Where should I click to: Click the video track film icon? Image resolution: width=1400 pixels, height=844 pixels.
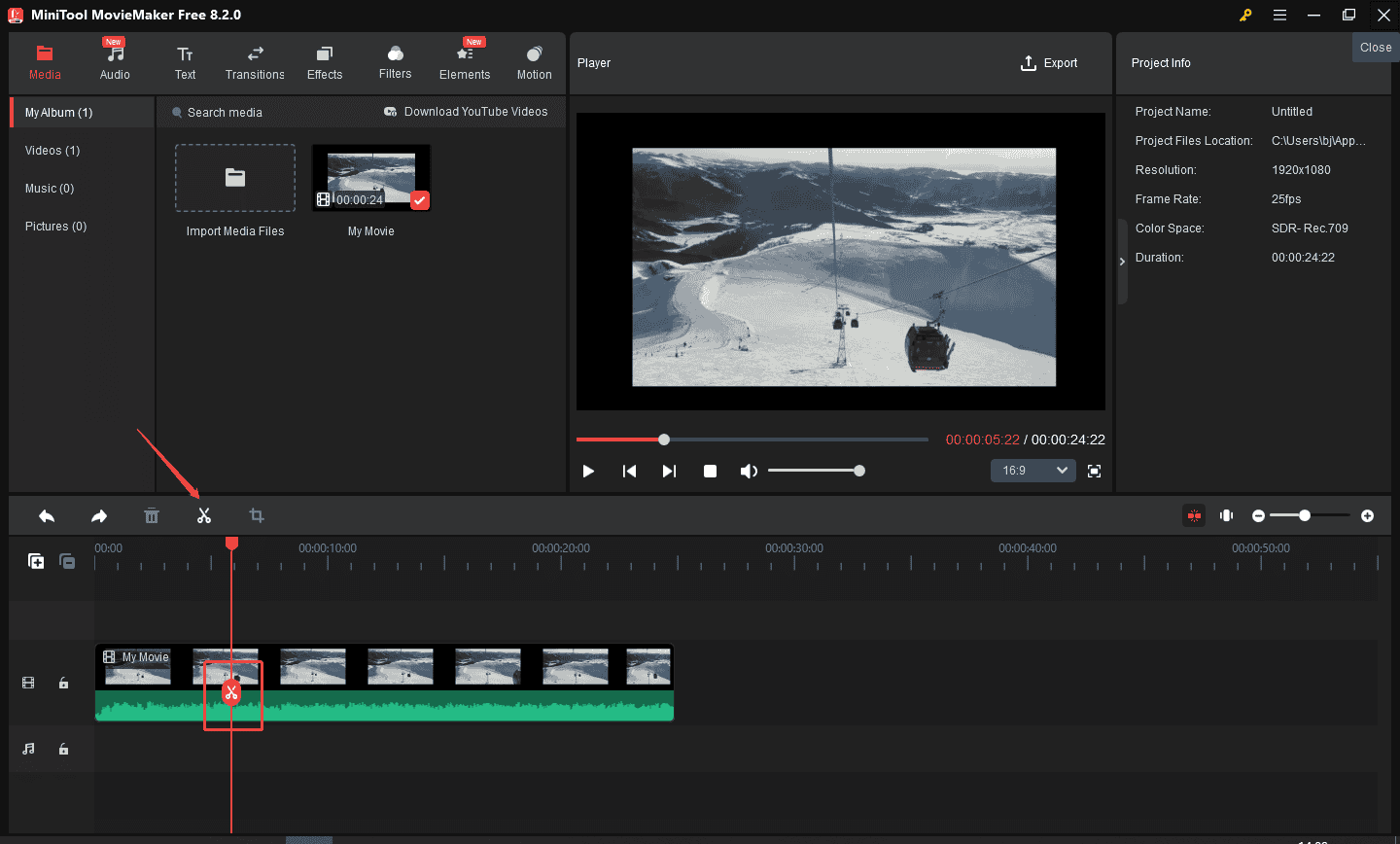coord(28,683)
